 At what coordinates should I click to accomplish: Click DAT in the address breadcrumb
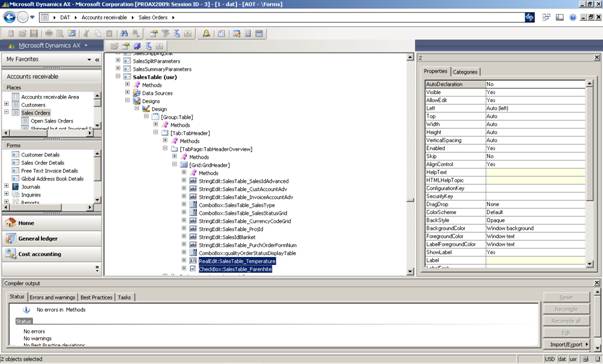65,17
